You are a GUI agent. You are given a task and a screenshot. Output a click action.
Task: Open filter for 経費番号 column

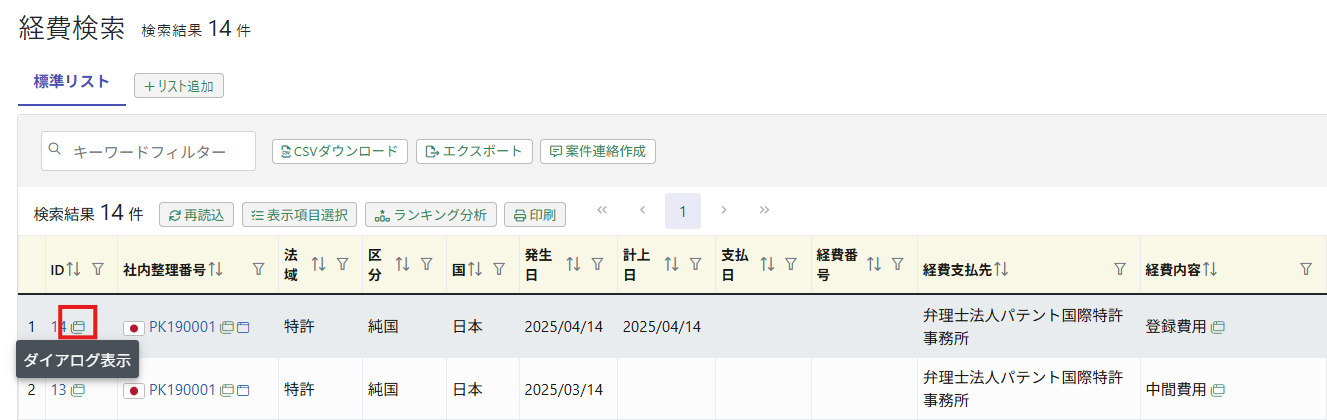897,264
